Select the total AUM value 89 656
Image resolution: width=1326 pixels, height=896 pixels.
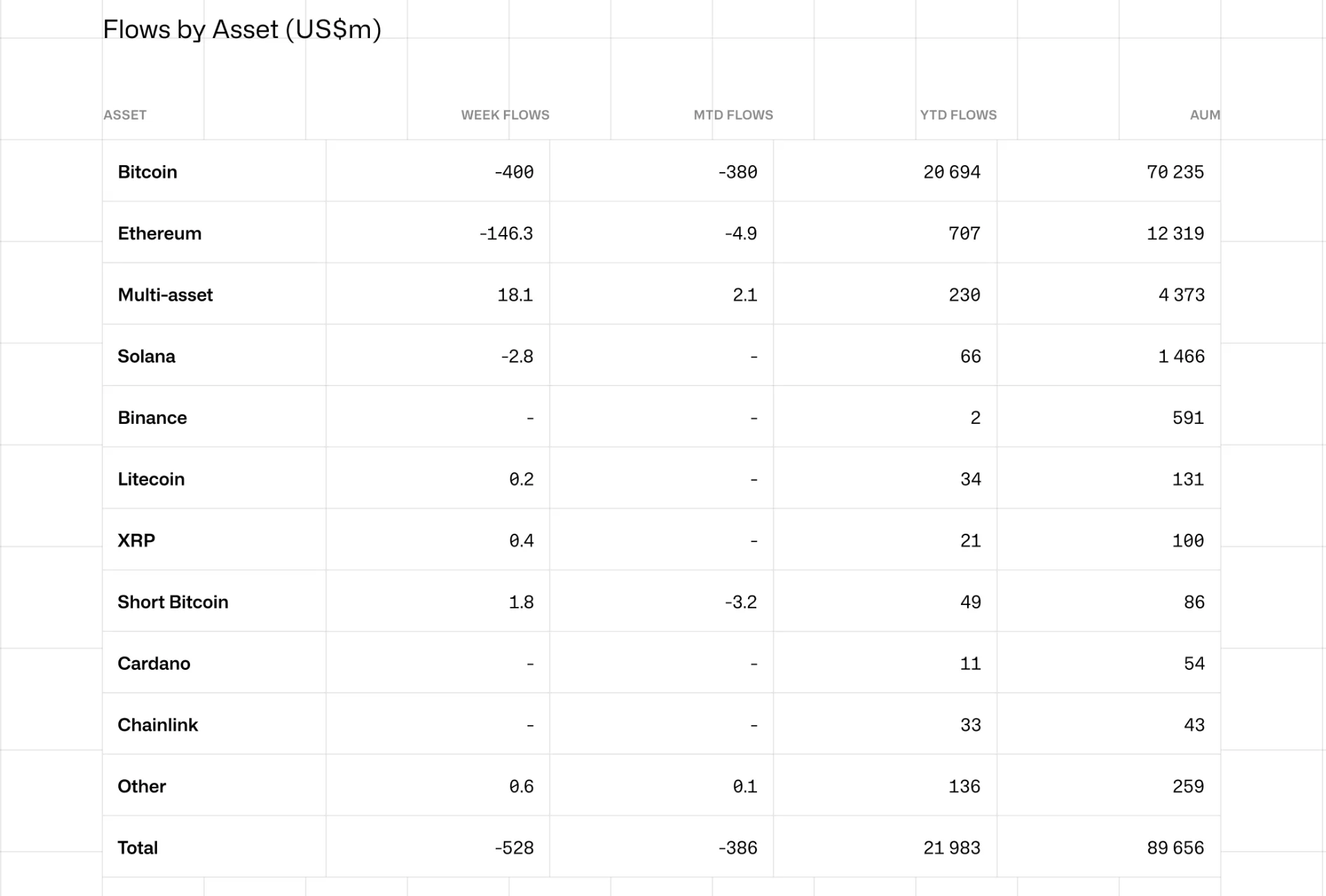1175,848
